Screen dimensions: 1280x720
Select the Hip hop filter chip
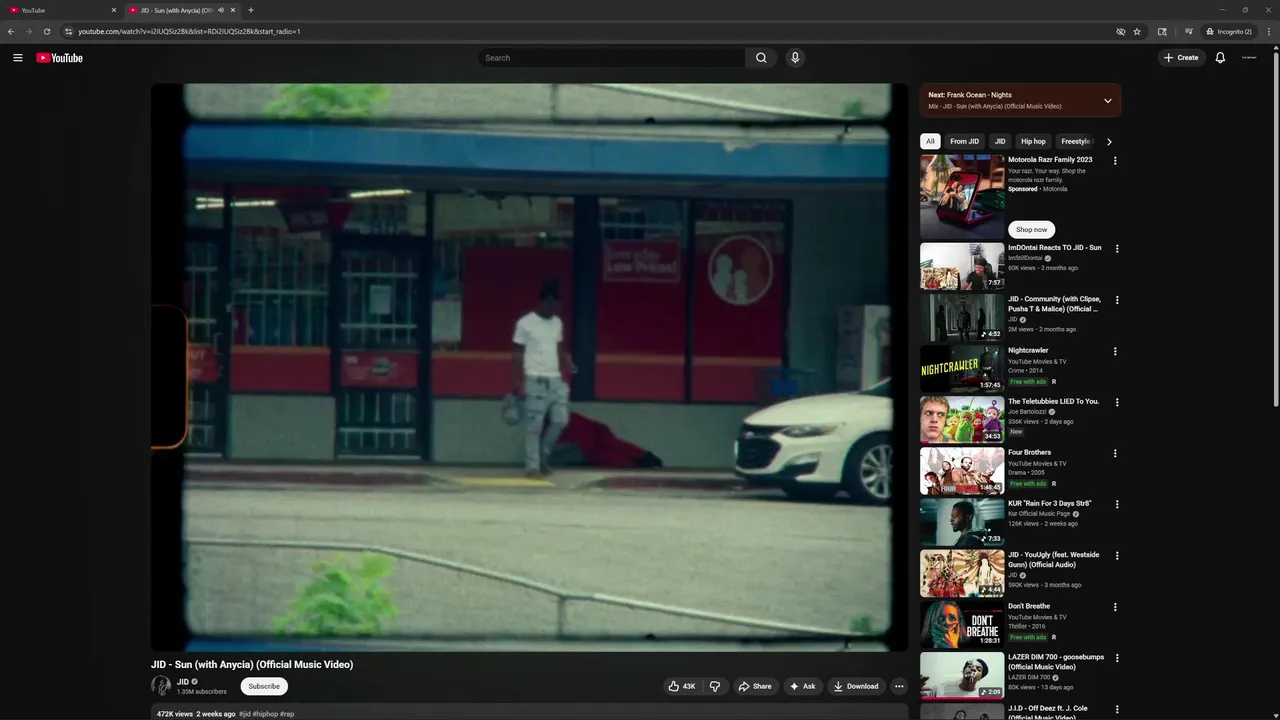click(1033, 141)
